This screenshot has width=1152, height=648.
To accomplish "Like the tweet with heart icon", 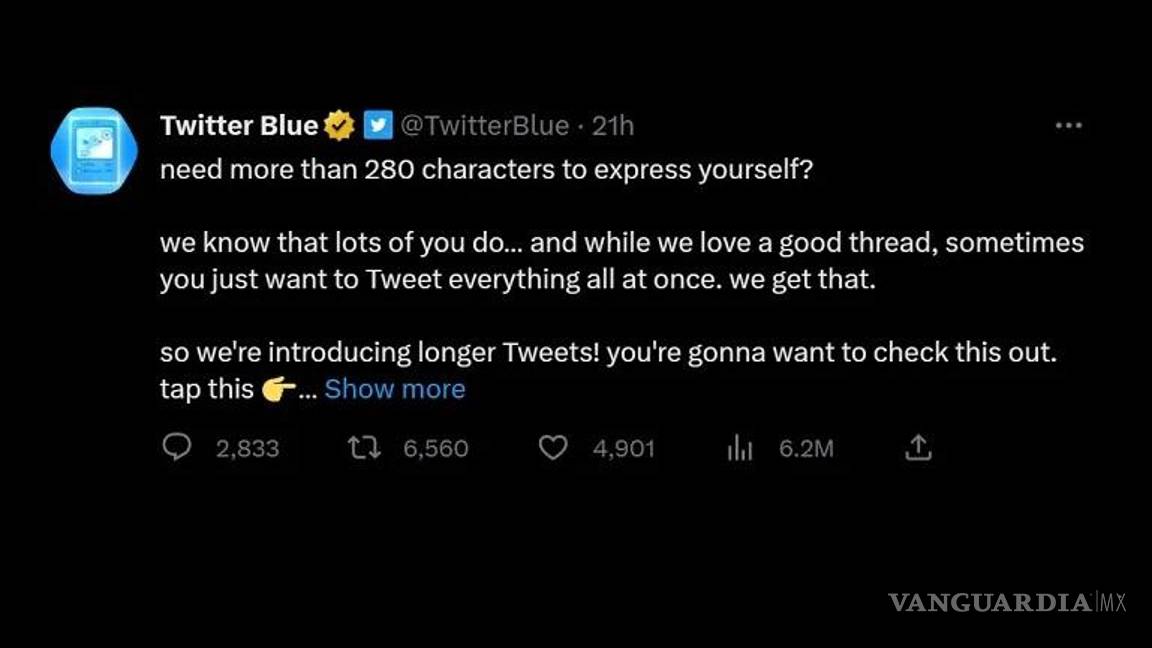I will (553, 448).
